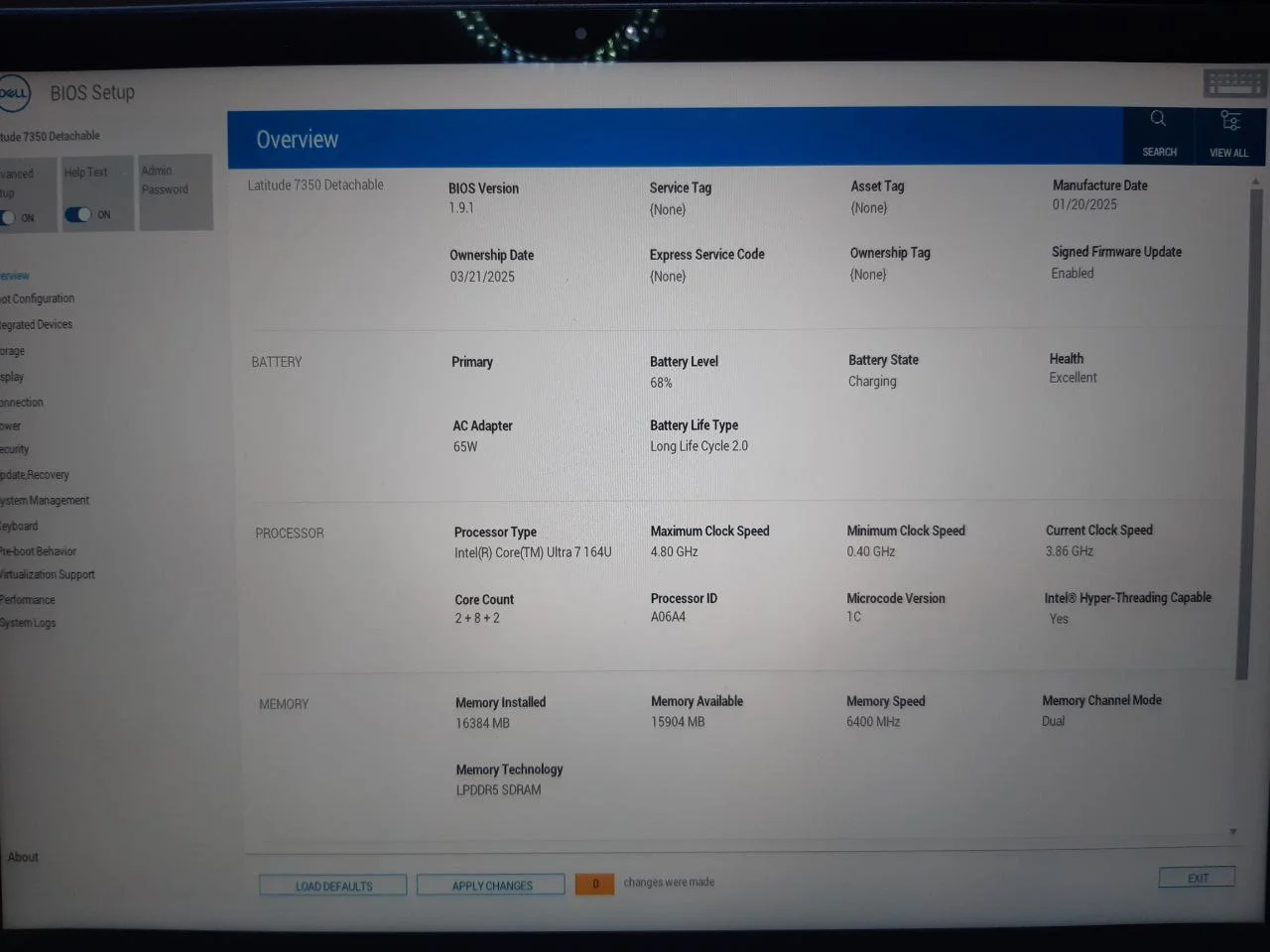Click Long Life Cycle 2.0 text
1270x952 pixels.
click(x=699, y=446)
